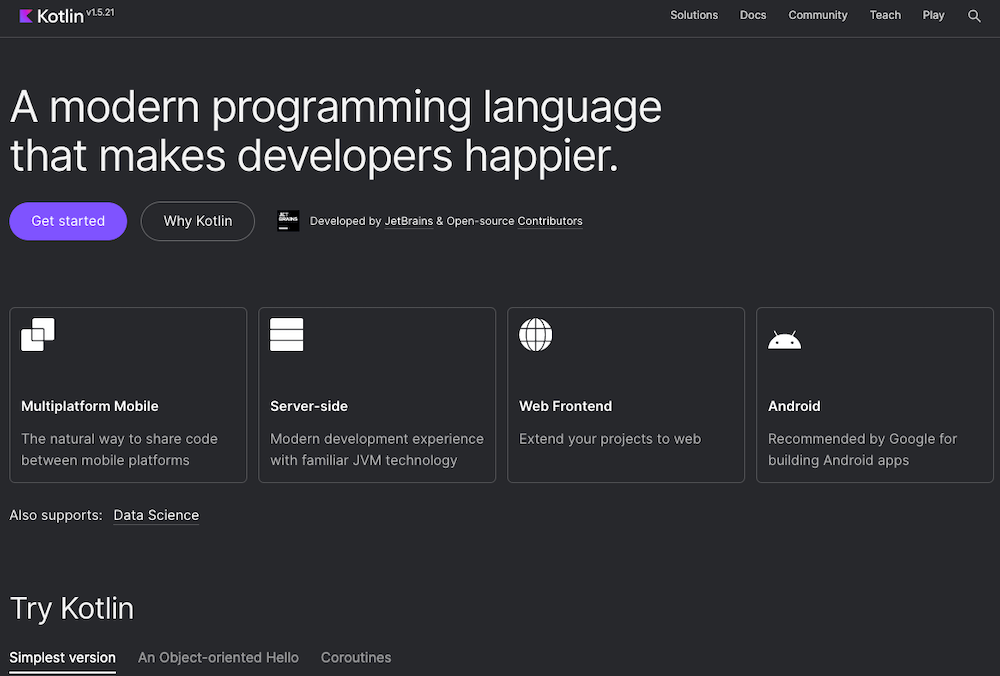Follow the Contributors link

click(550, 221)
